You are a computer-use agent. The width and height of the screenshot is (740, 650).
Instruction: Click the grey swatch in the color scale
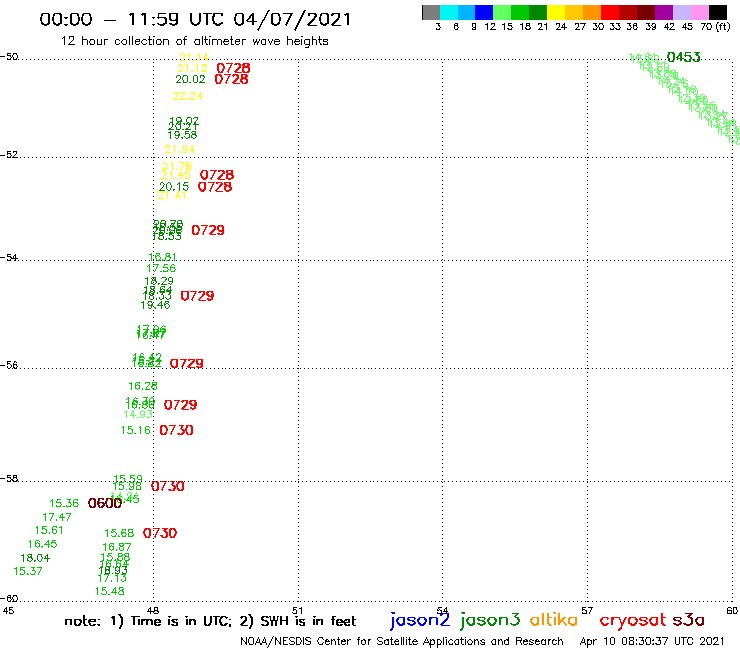tap(431, 12)
